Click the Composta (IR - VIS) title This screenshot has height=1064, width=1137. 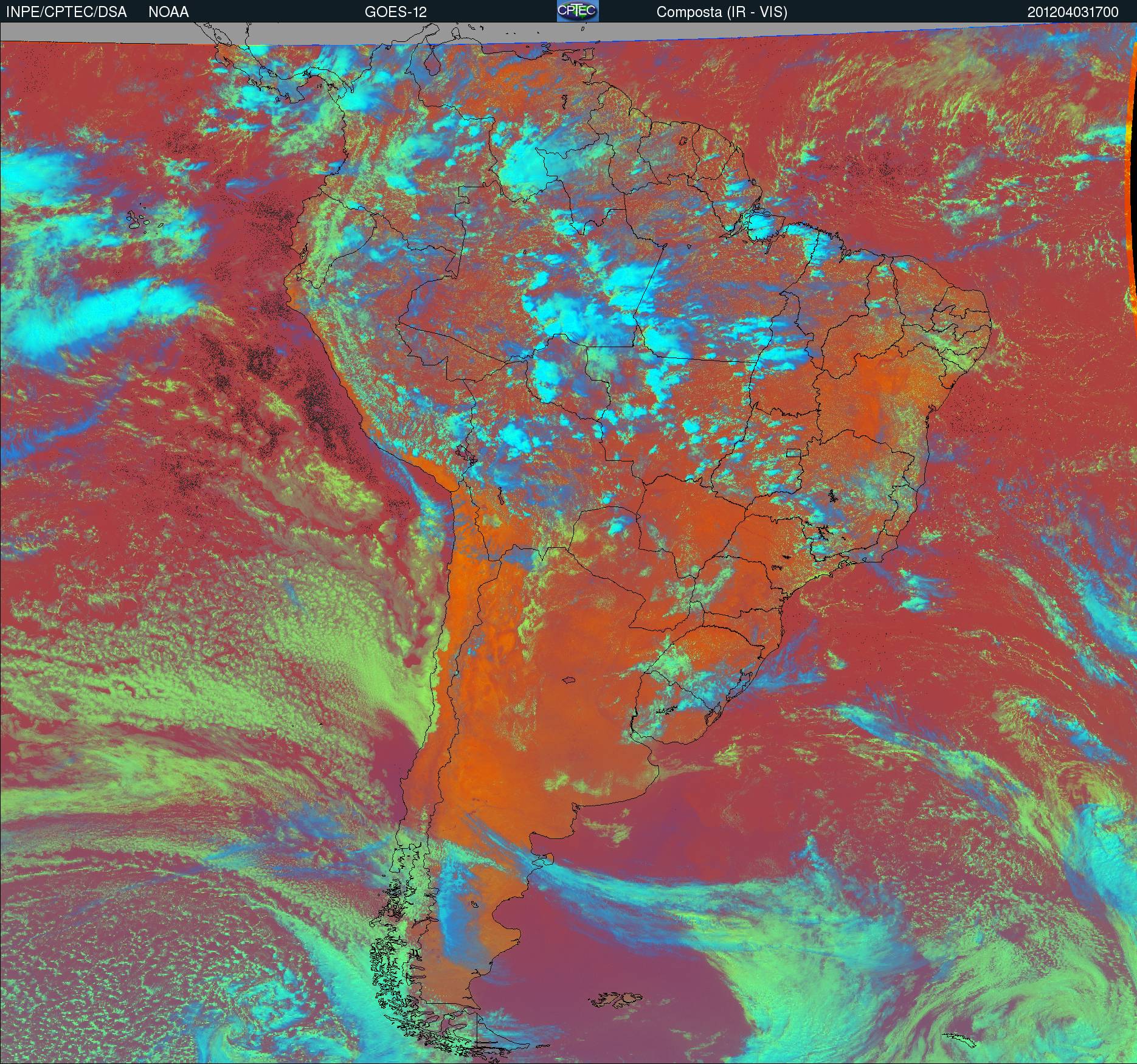722,12
